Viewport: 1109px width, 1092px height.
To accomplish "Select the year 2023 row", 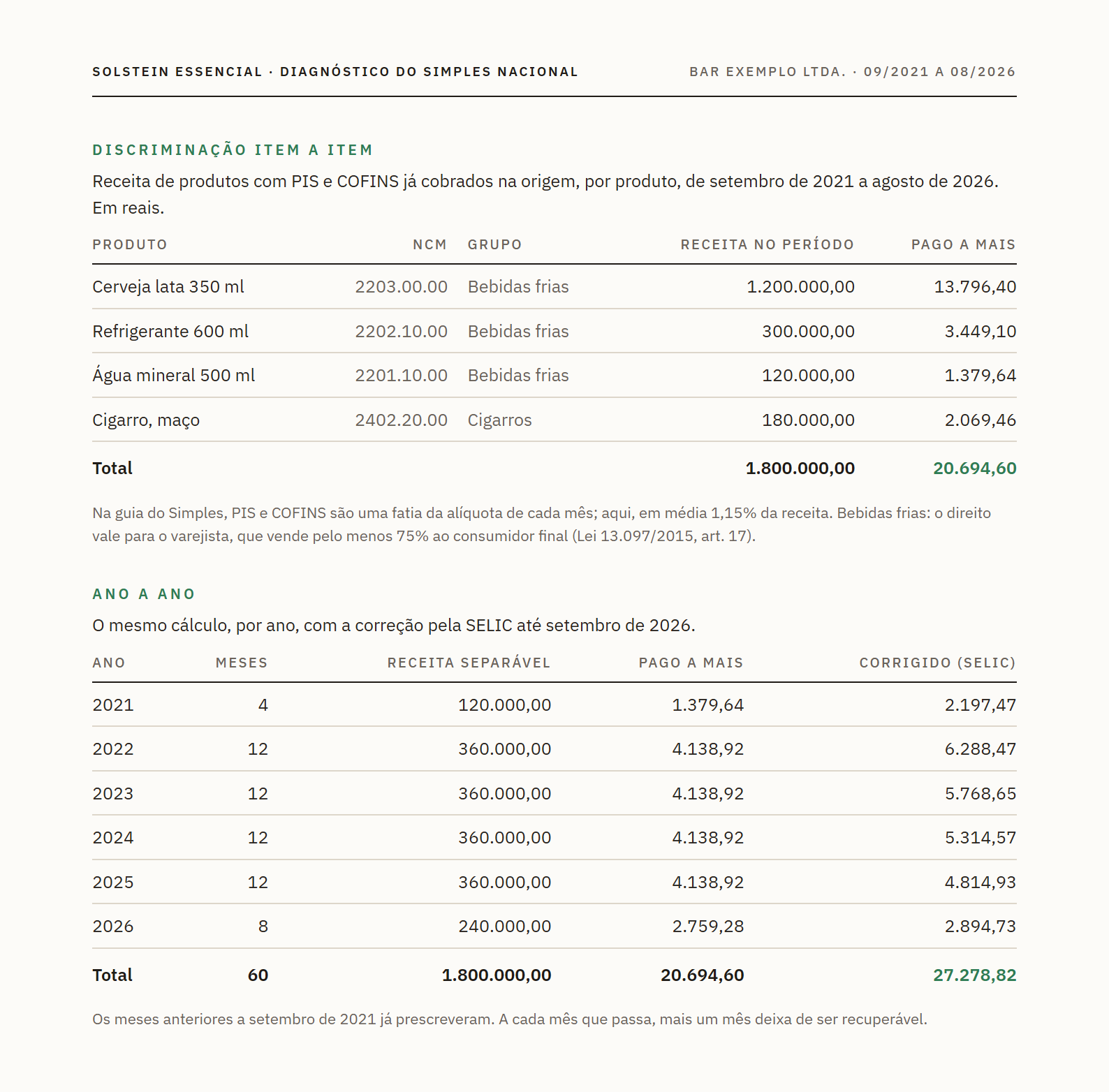I will click(554, 794).
